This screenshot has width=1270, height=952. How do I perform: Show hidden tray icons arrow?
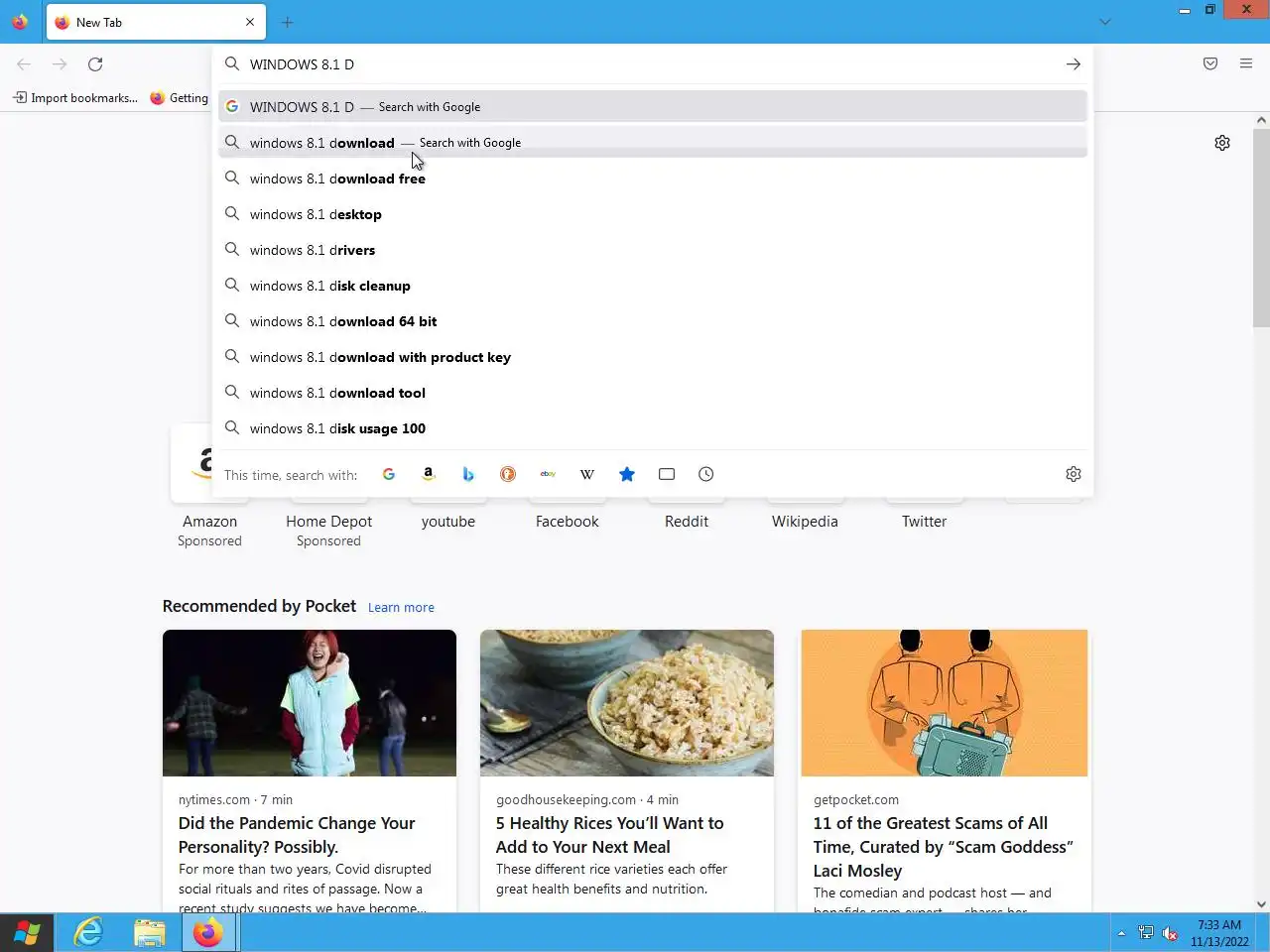coord(1121,933)
